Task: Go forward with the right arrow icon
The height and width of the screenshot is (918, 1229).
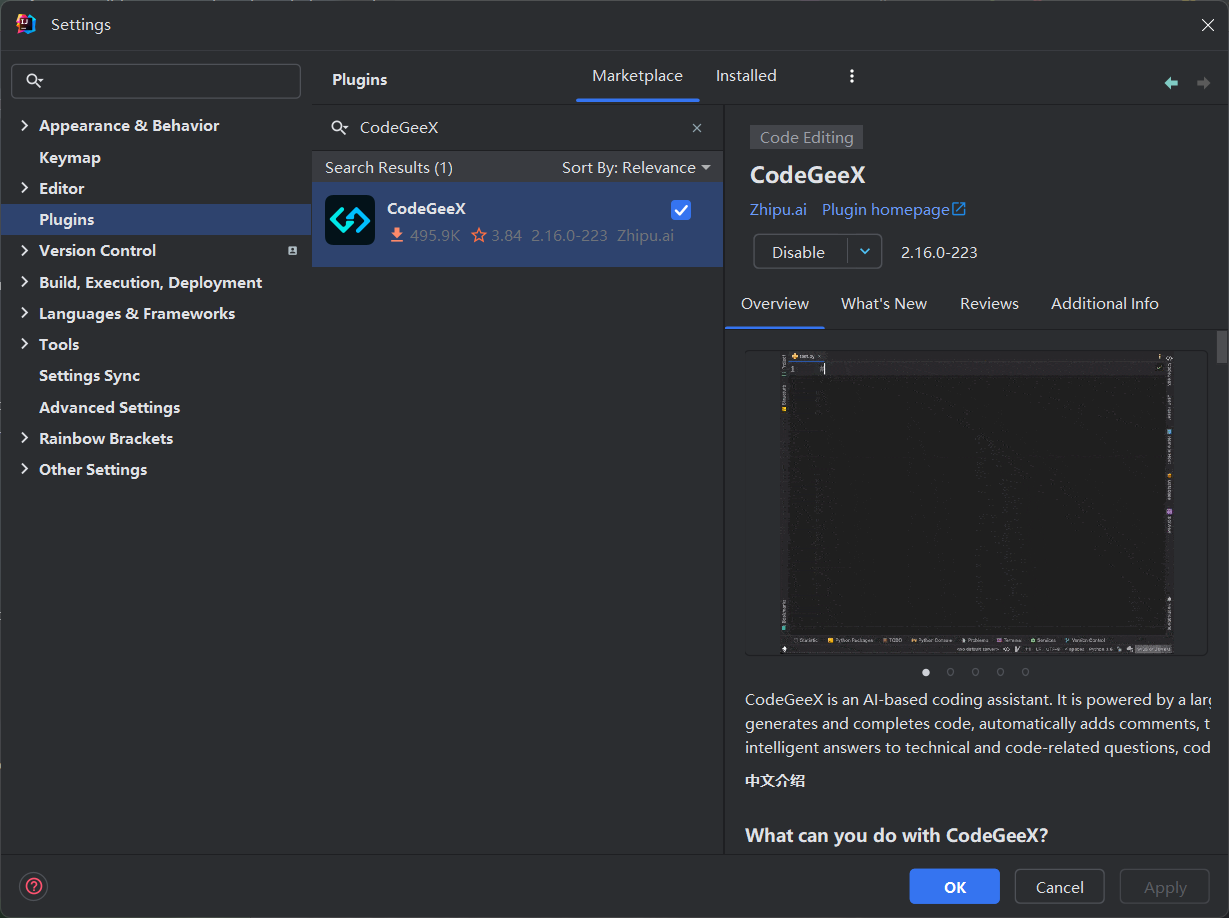Action: coord(1203,83)
